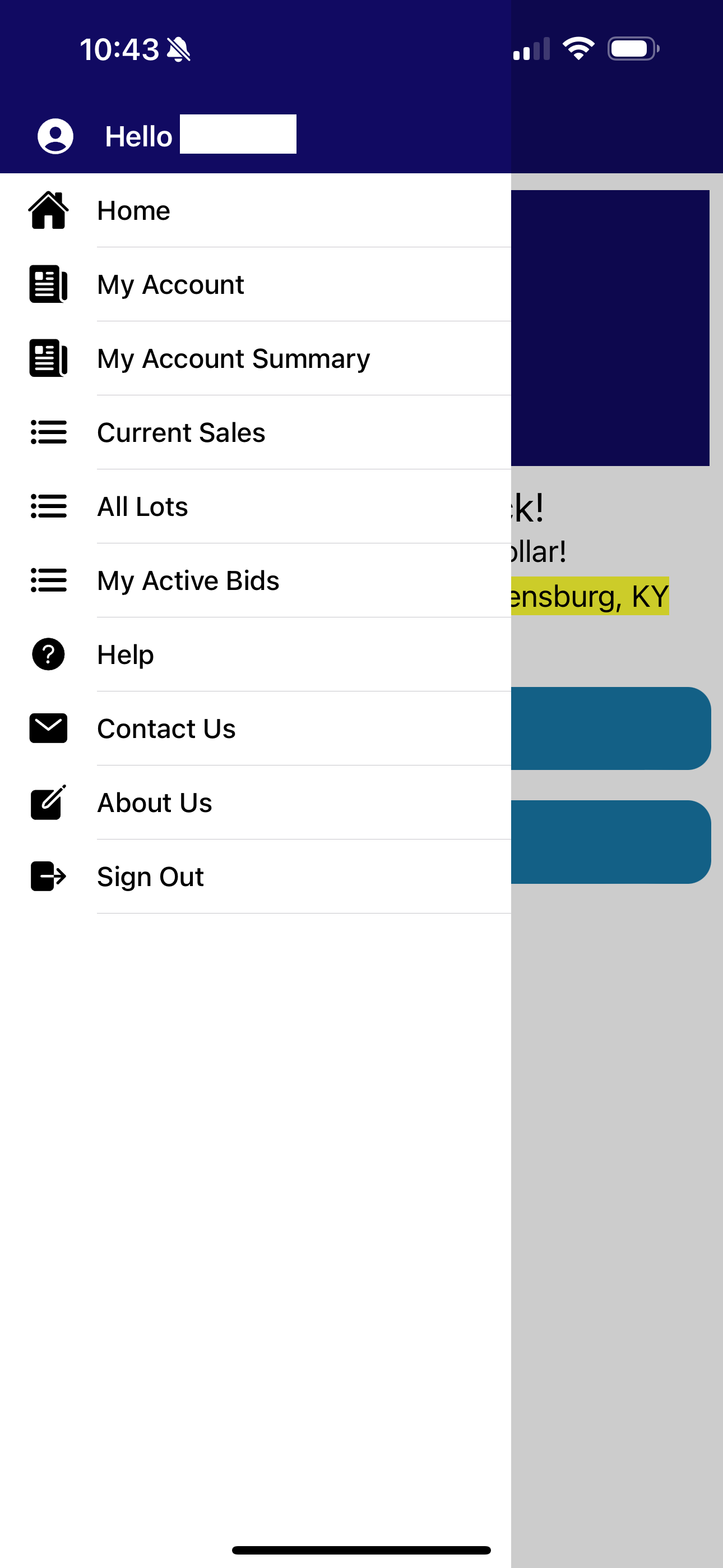723x1568 pixels.
Task: Dismiss drawer by tapping the dark banner image
Action: click(x=610, y=328)
